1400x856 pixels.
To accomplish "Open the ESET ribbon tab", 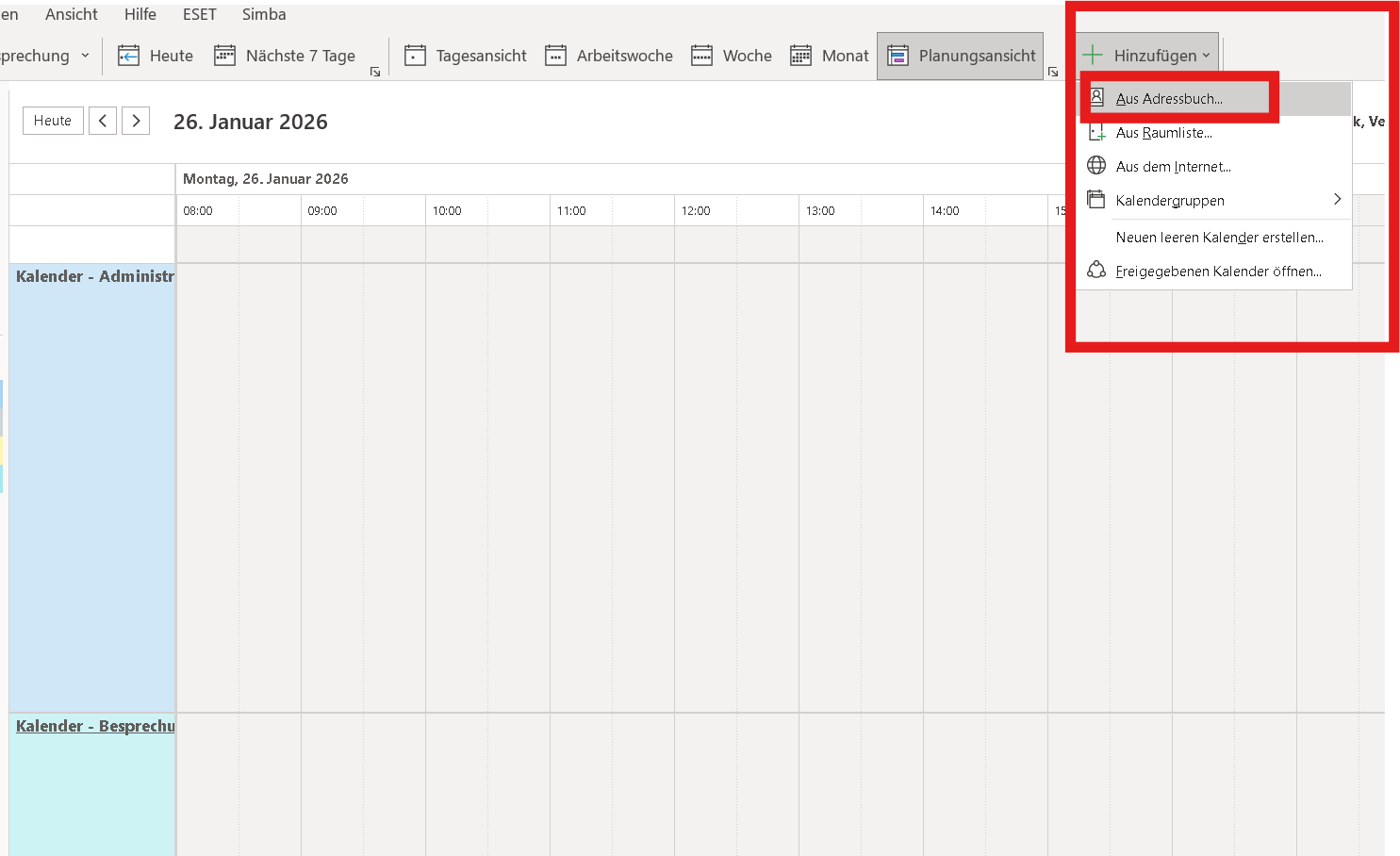I will (200, 14).
